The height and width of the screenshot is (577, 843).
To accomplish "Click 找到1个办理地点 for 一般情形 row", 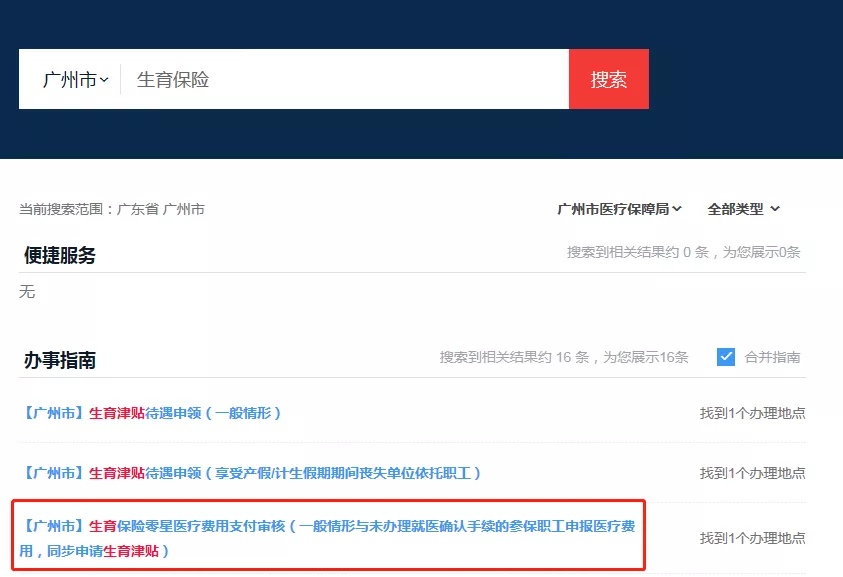I will coord(752,413).
